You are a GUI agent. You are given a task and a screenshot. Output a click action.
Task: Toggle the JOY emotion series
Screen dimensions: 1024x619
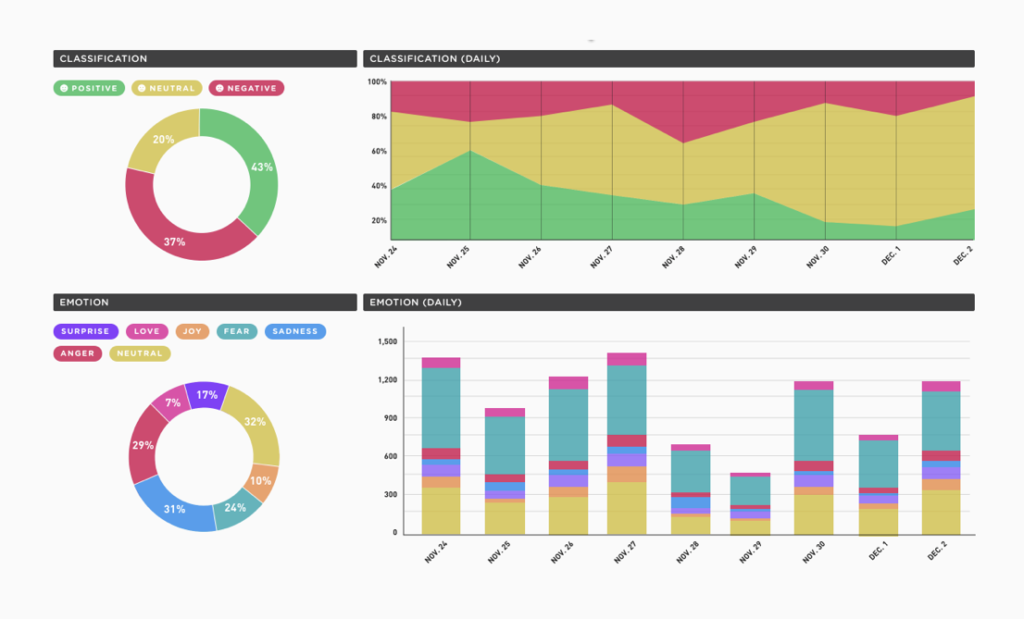(x=192, y=331)
